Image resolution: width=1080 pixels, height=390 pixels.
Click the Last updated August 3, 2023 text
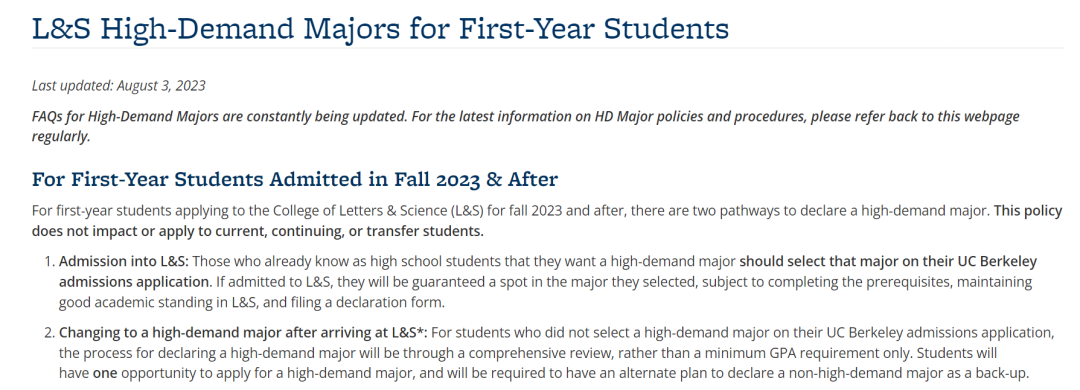coord(118,85)
